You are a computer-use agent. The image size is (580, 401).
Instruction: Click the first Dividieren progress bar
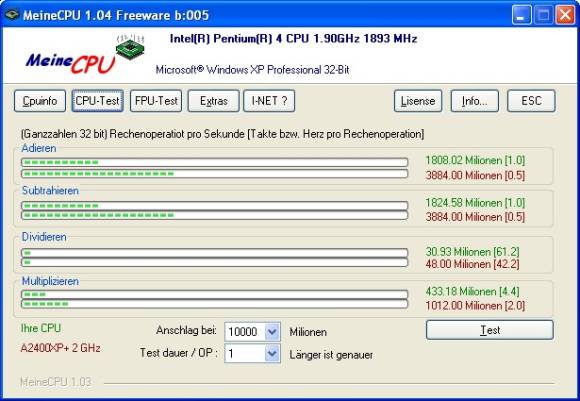pyautogui.click(x=215, y=253)
